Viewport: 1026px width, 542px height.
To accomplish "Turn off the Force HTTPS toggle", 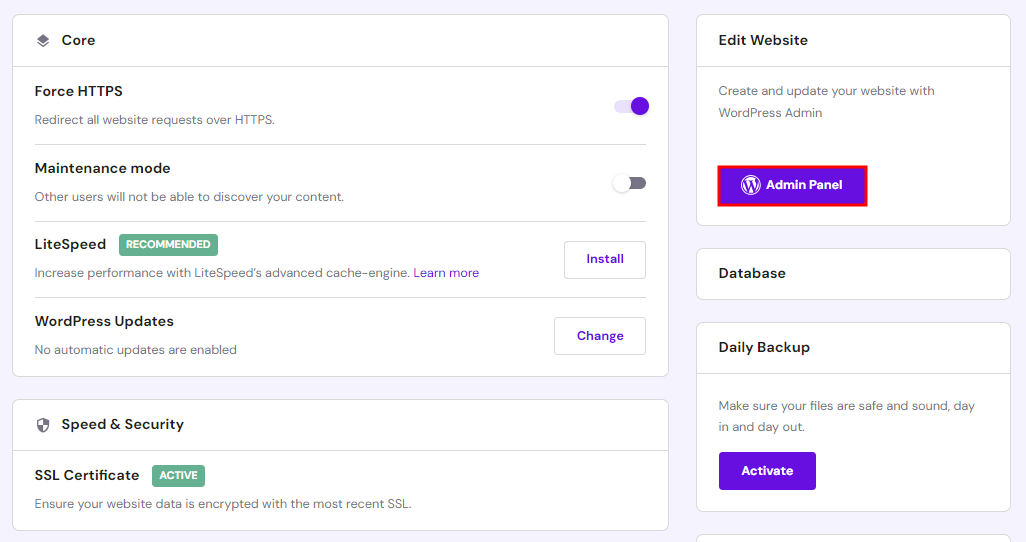I will (631, 106).
